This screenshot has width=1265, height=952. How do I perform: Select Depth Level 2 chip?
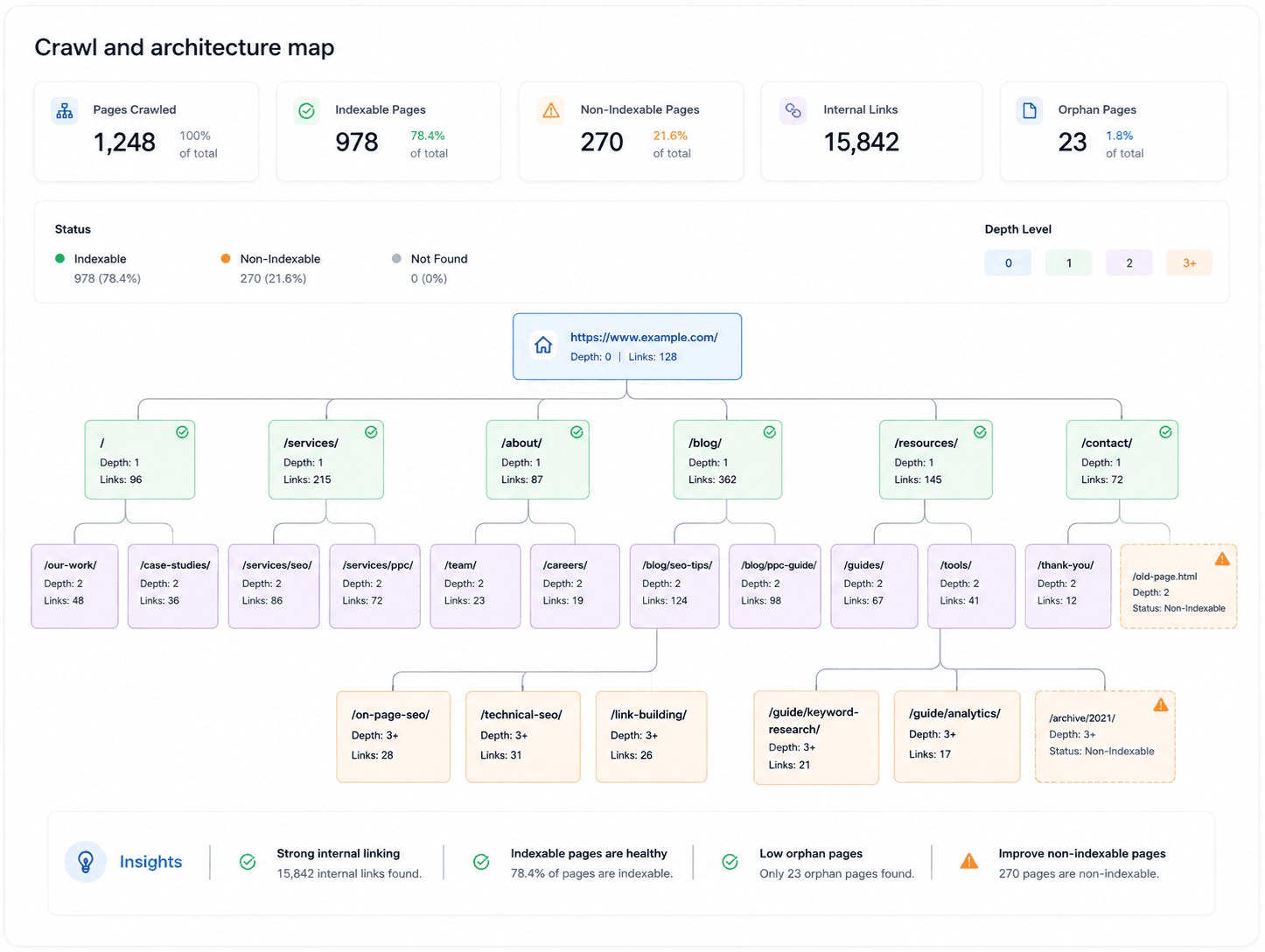click(x=1129, y=263)
